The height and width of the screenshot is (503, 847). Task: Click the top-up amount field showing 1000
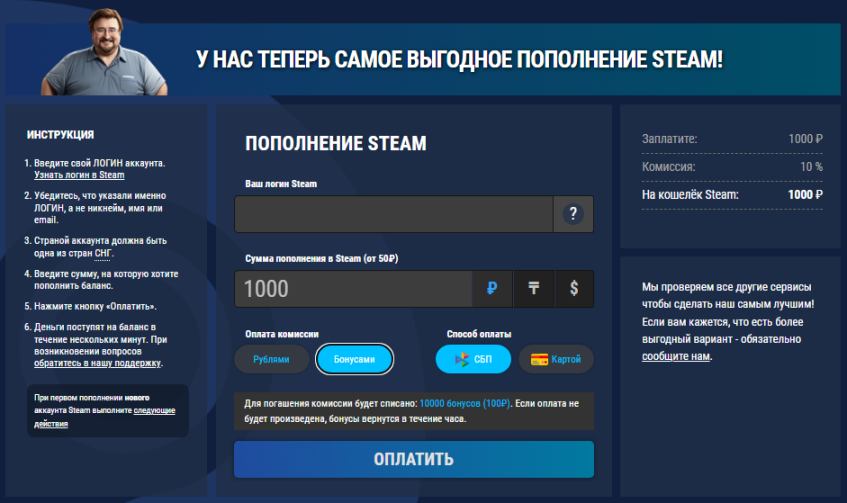click(x=353, y=289)
